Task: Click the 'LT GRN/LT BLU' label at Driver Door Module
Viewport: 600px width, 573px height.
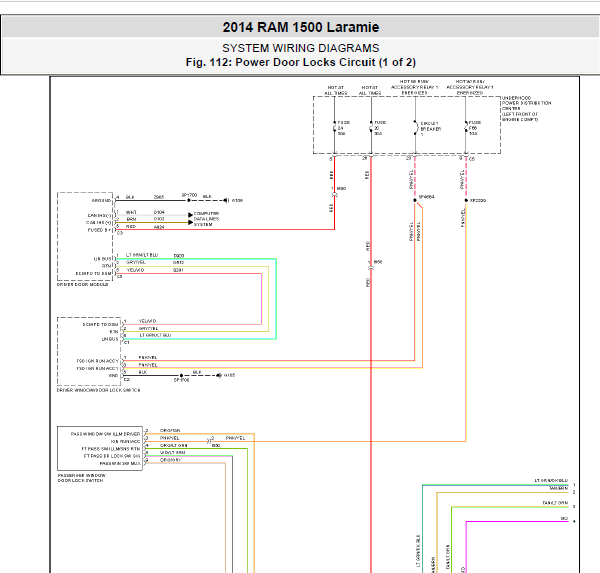Action: coord(142,255)
